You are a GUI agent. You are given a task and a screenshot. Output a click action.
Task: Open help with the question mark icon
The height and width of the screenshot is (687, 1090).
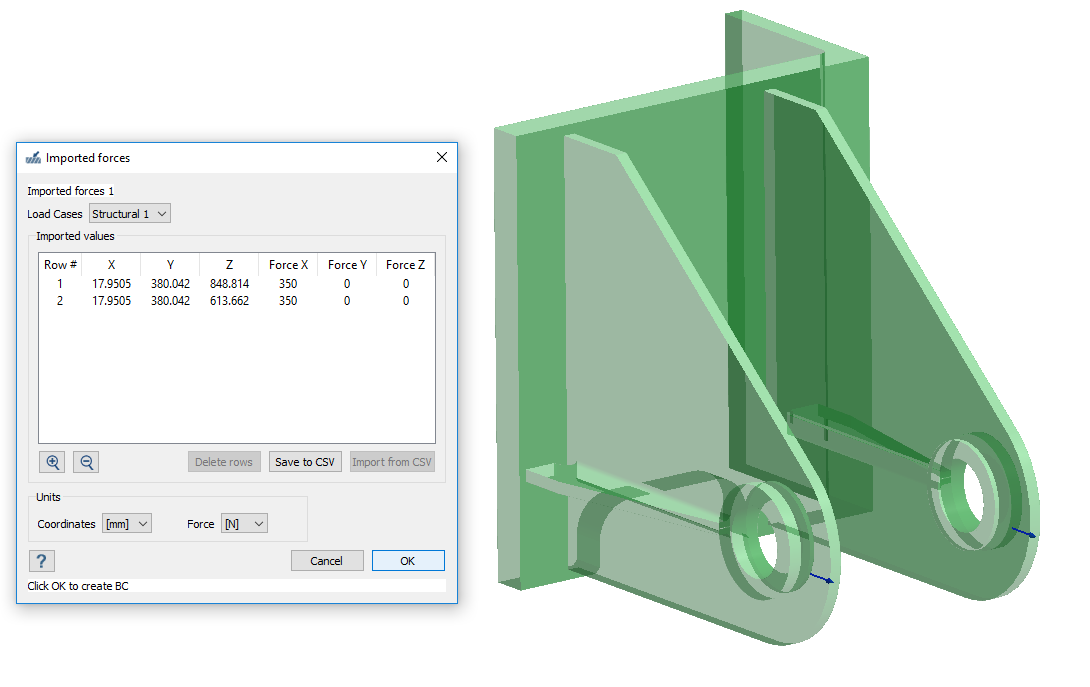click(42, 561)
